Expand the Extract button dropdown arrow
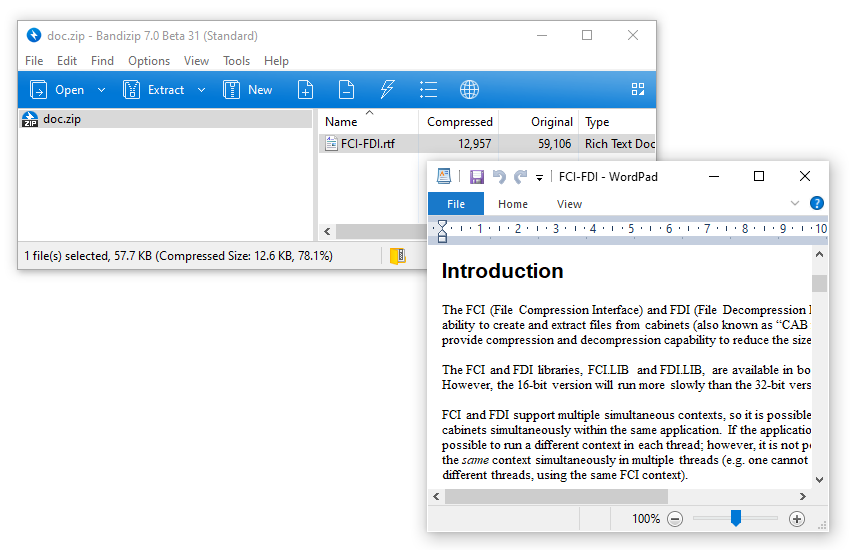Image resolution: width=850 pixels, height=550 pixels. [x=201, y=90]
